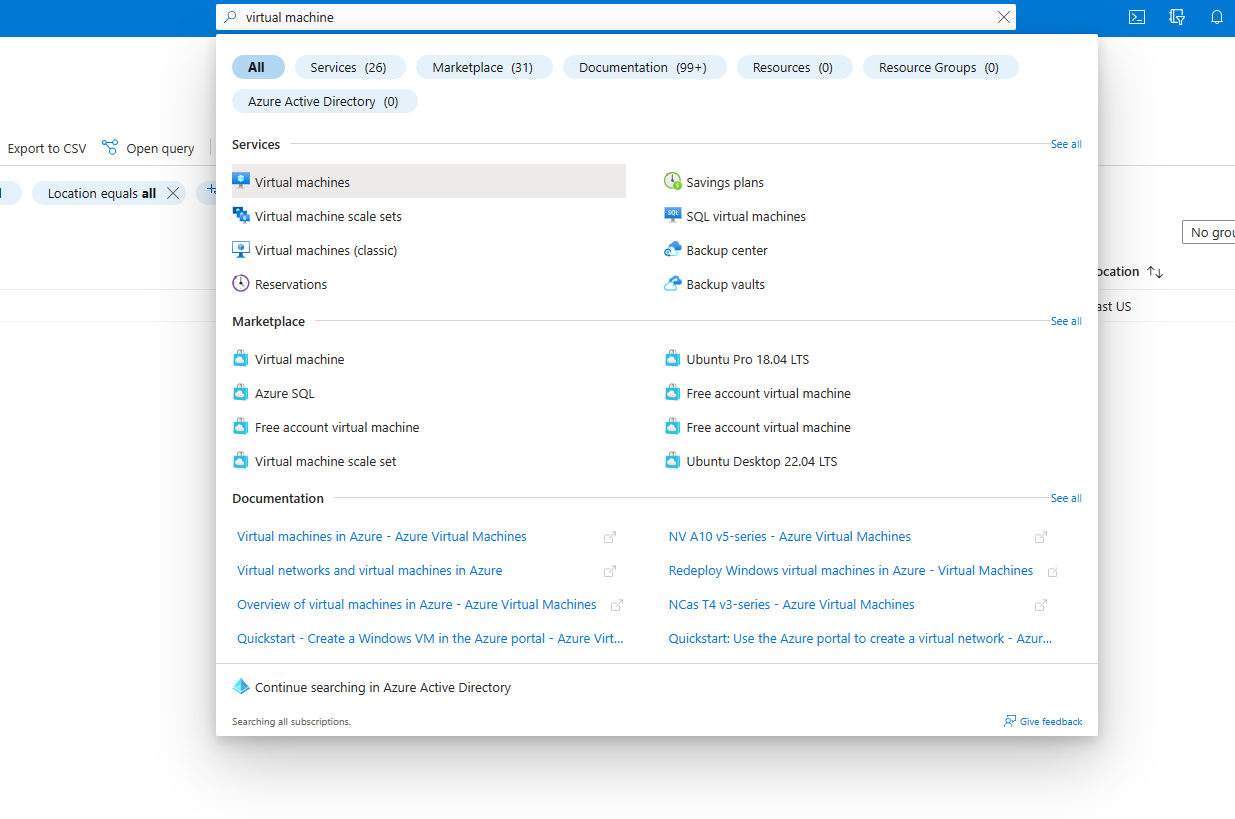Switch to the Marketplace (31) filter tab
This screenshot has height=819, width=1235.
(484, 67)
